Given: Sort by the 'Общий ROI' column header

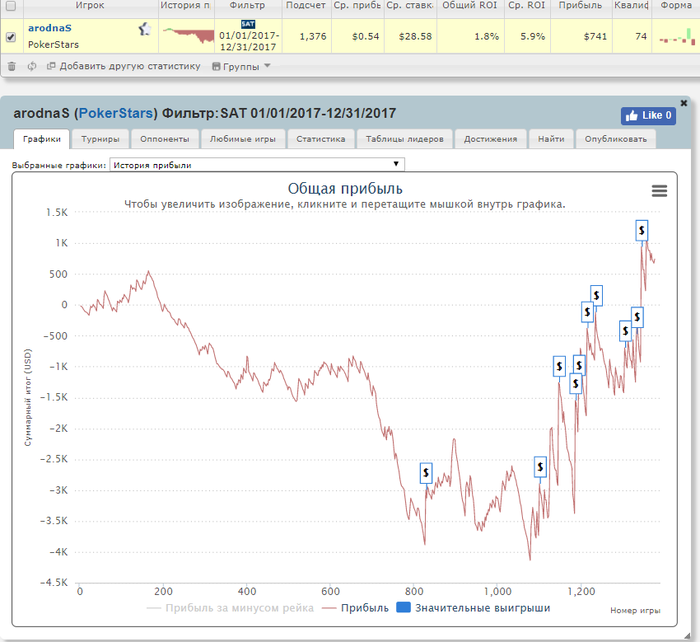Looking at the screenshot, I should tap(470, 5).
